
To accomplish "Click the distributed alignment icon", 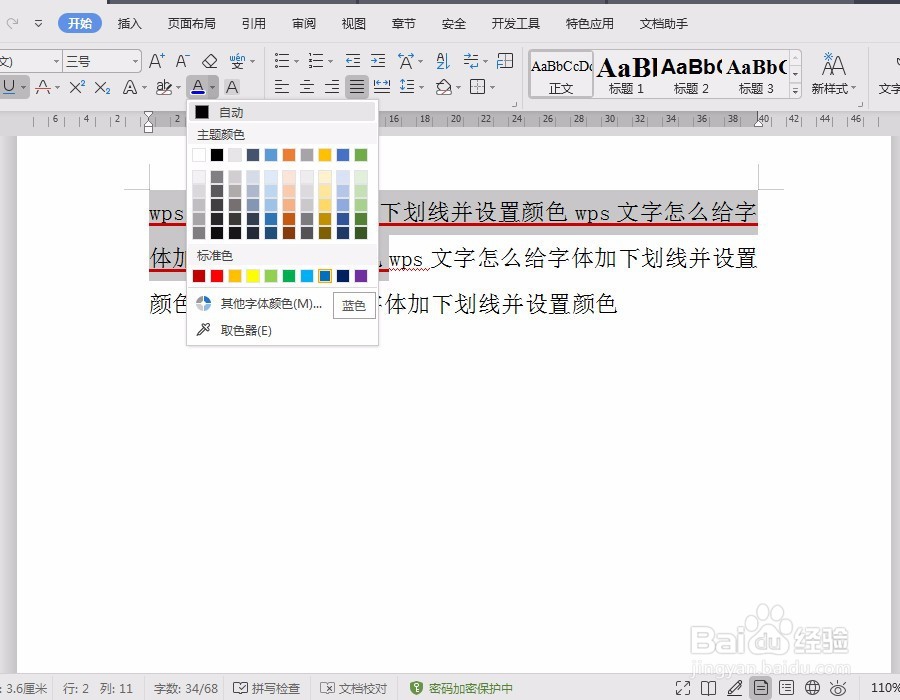I will pyautogui.click(x=382, y=87).
